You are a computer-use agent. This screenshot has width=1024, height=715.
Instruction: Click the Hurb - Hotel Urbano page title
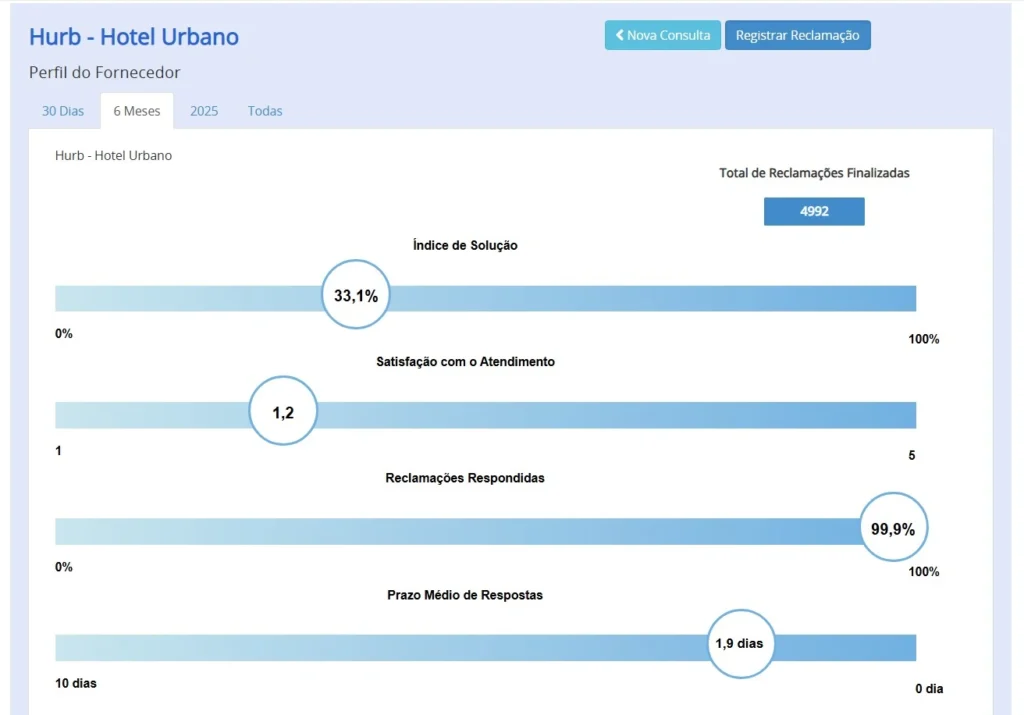pos(134,37)
